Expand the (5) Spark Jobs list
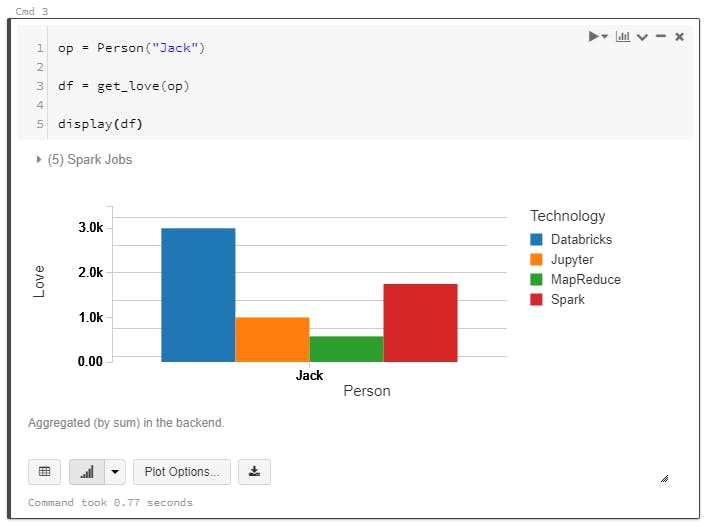This screenshot has height=527, width=705. [84, 159]
